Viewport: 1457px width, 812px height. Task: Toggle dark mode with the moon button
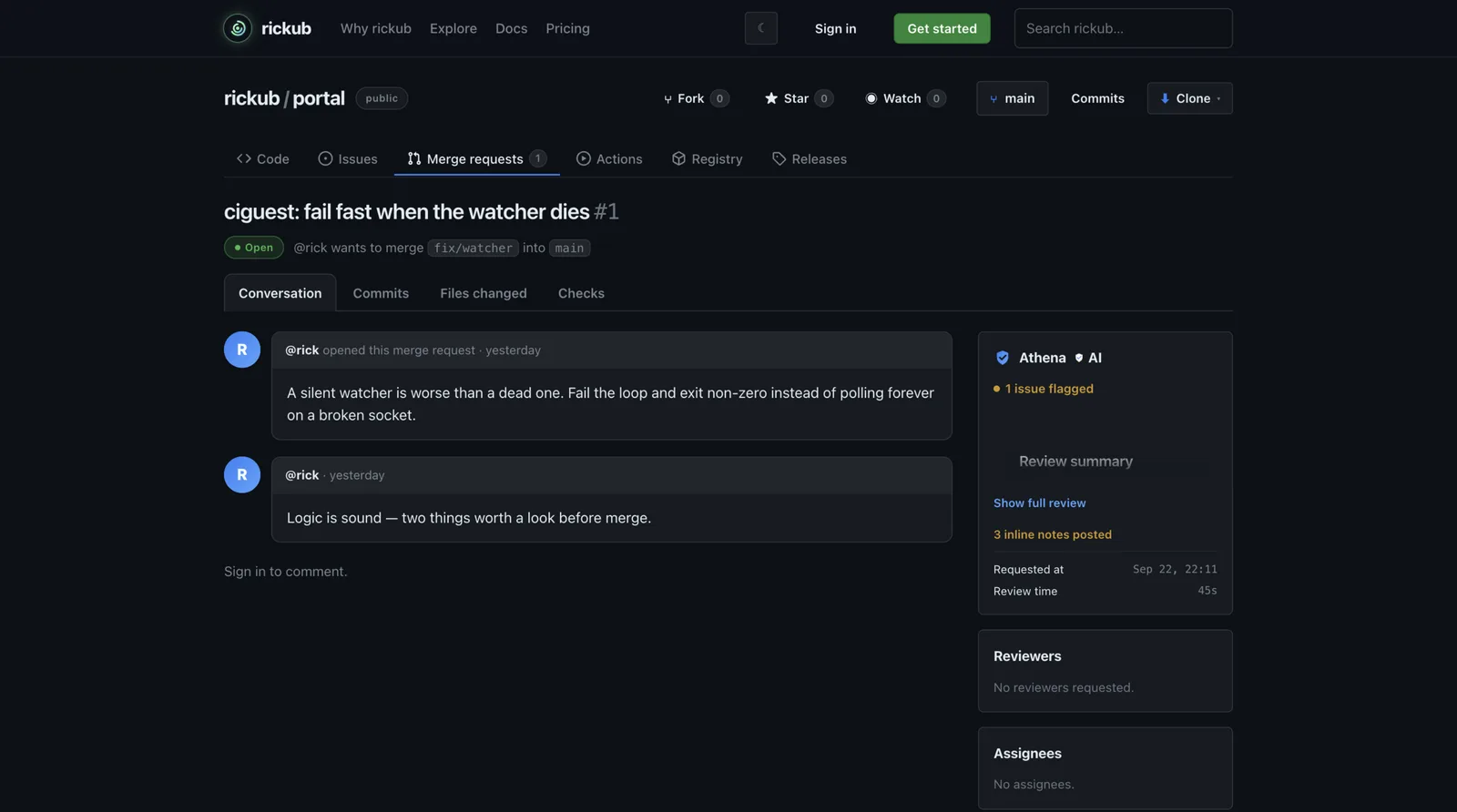(761, 28)
